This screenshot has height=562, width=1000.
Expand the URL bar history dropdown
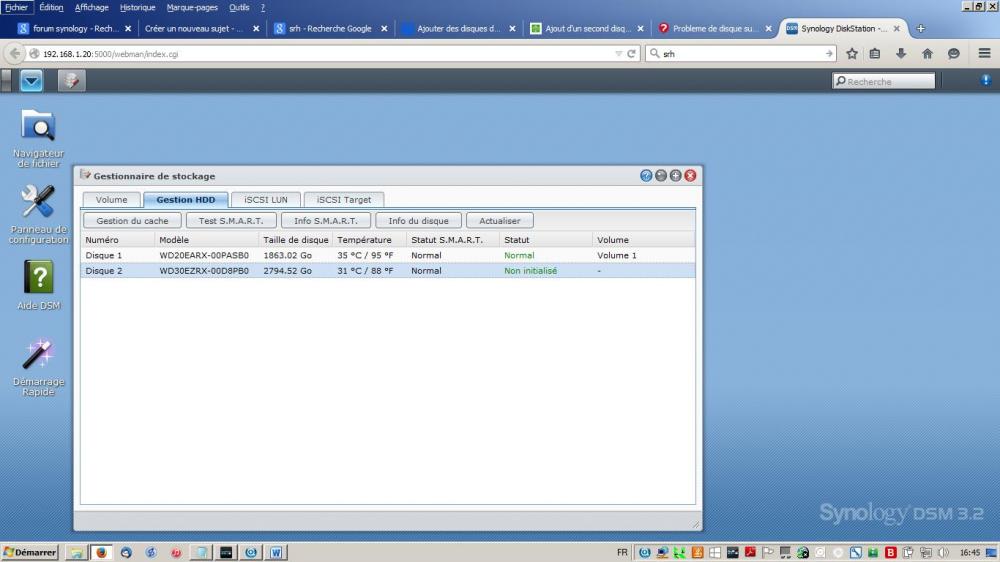617,53
